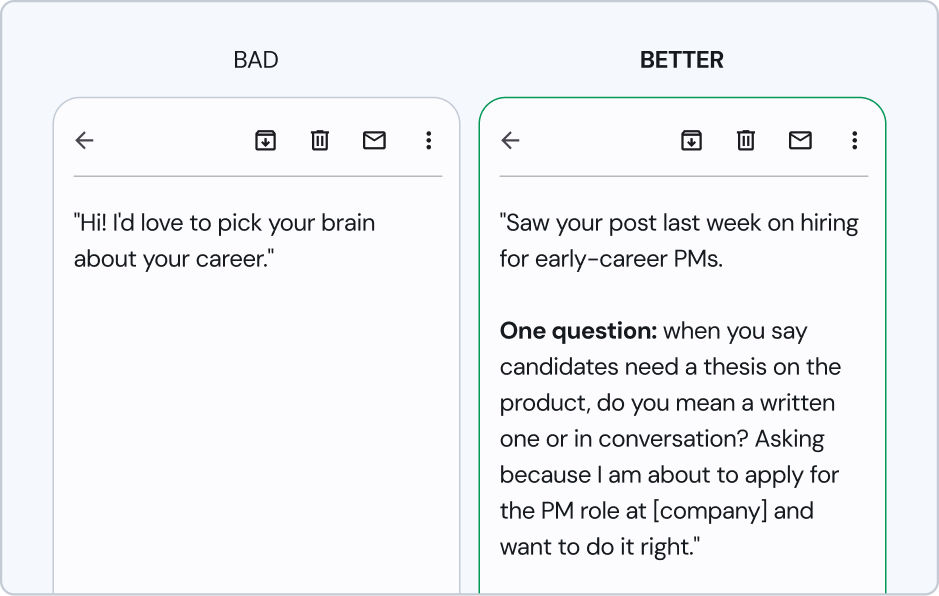Click trash icon in BETTER email panel
The height and width of the screenshot is (596, 939).
[x=746, y=140]
